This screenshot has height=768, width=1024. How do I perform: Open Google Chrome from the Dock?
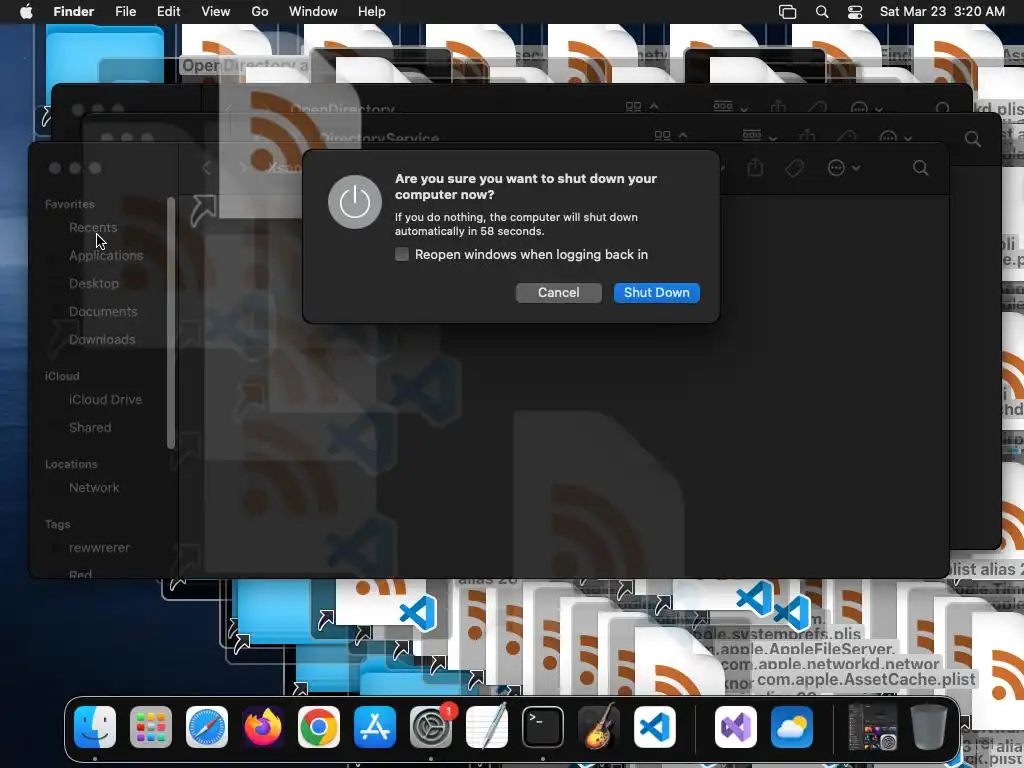click(319, 727)
